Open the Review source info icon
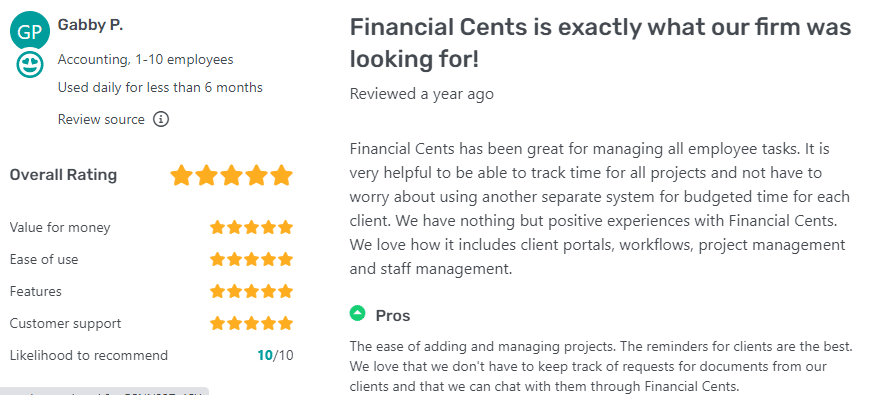The width and height of the screenshot is (882, 395). pyautogui.click(x=161, y=119)
